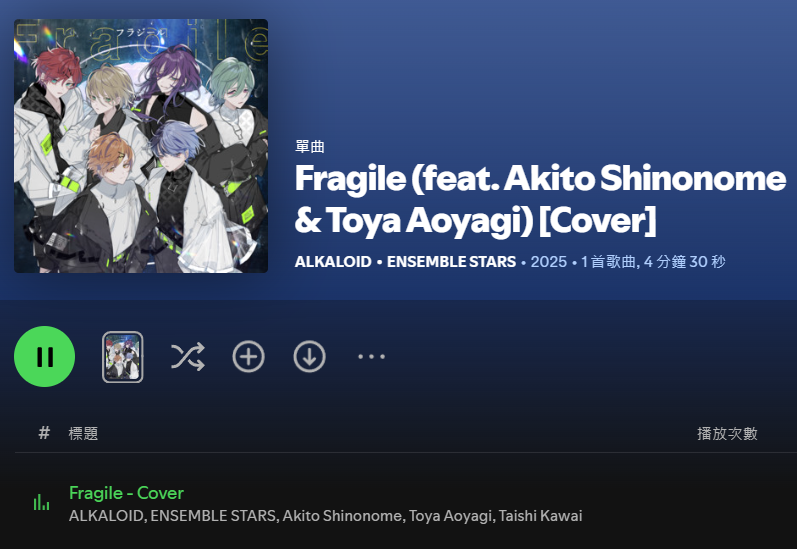Image resolution: width=797 pixels, height=549 pixels.
Task: Add single to library with plus icon
Action: click(x=249, y=356)
